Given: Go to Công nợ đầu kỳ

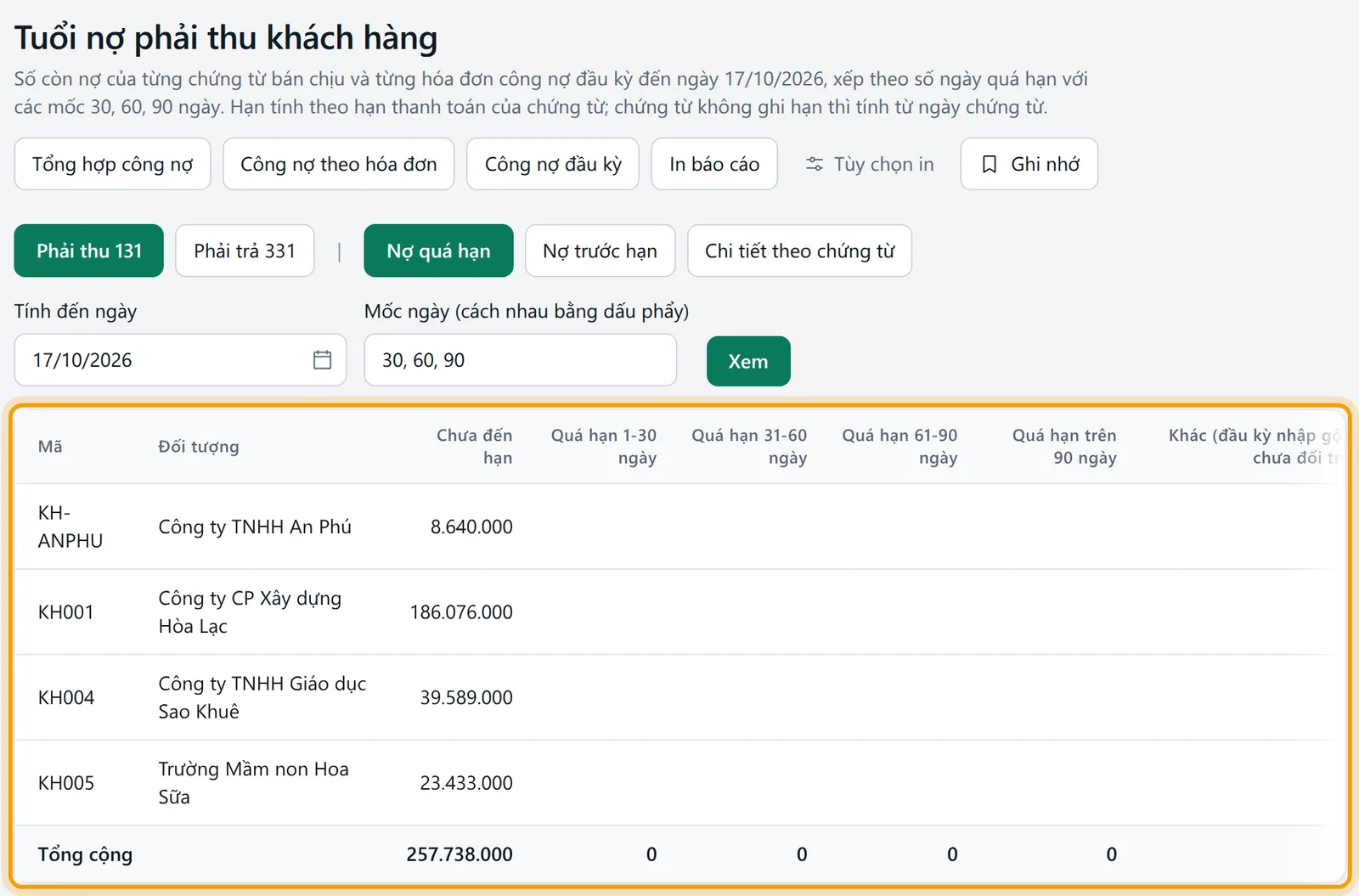Looking at the screenshot, I should click(553, 164).
